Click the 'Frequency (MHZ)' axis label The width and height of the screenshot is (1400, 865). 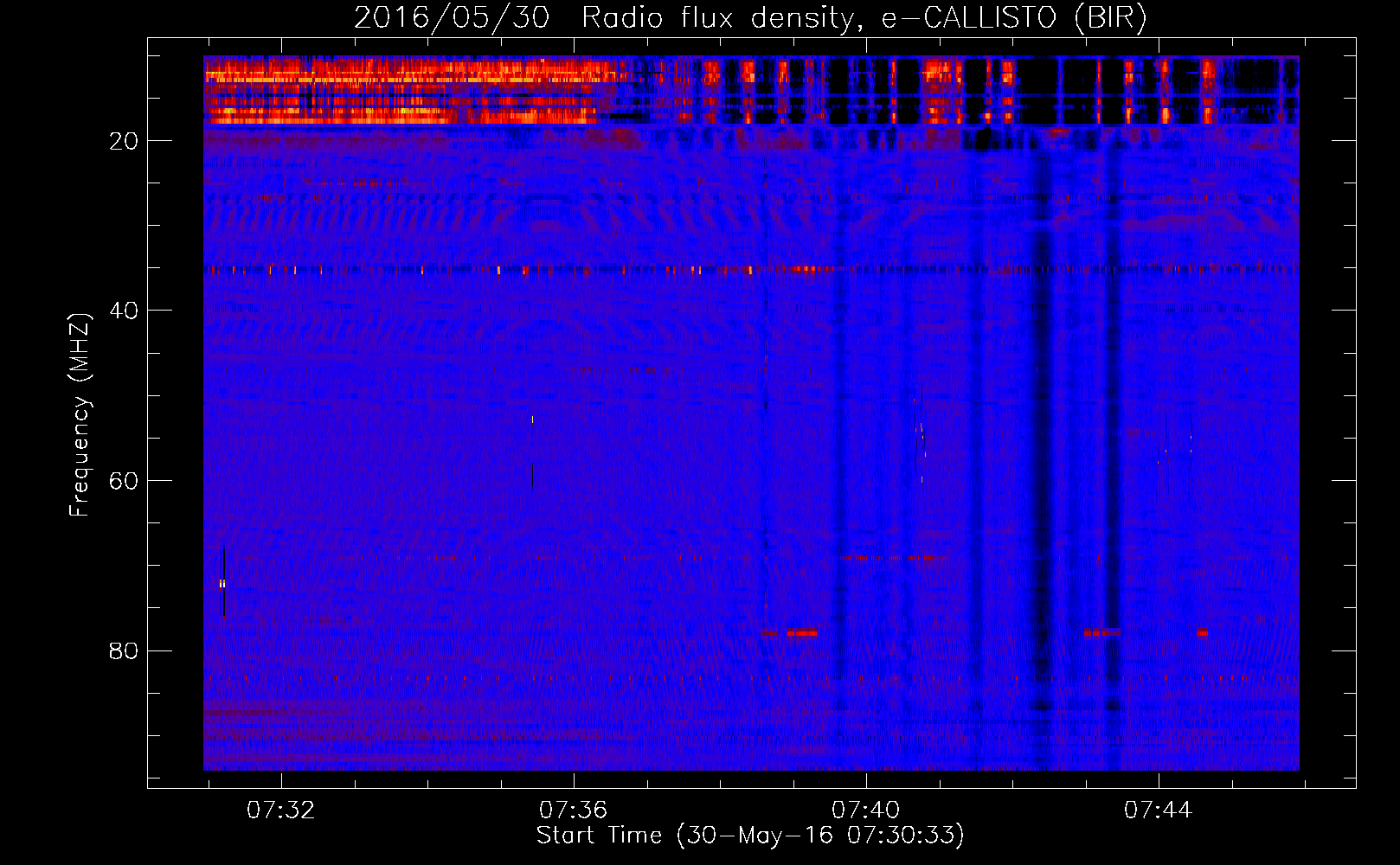tap(80, 415)
